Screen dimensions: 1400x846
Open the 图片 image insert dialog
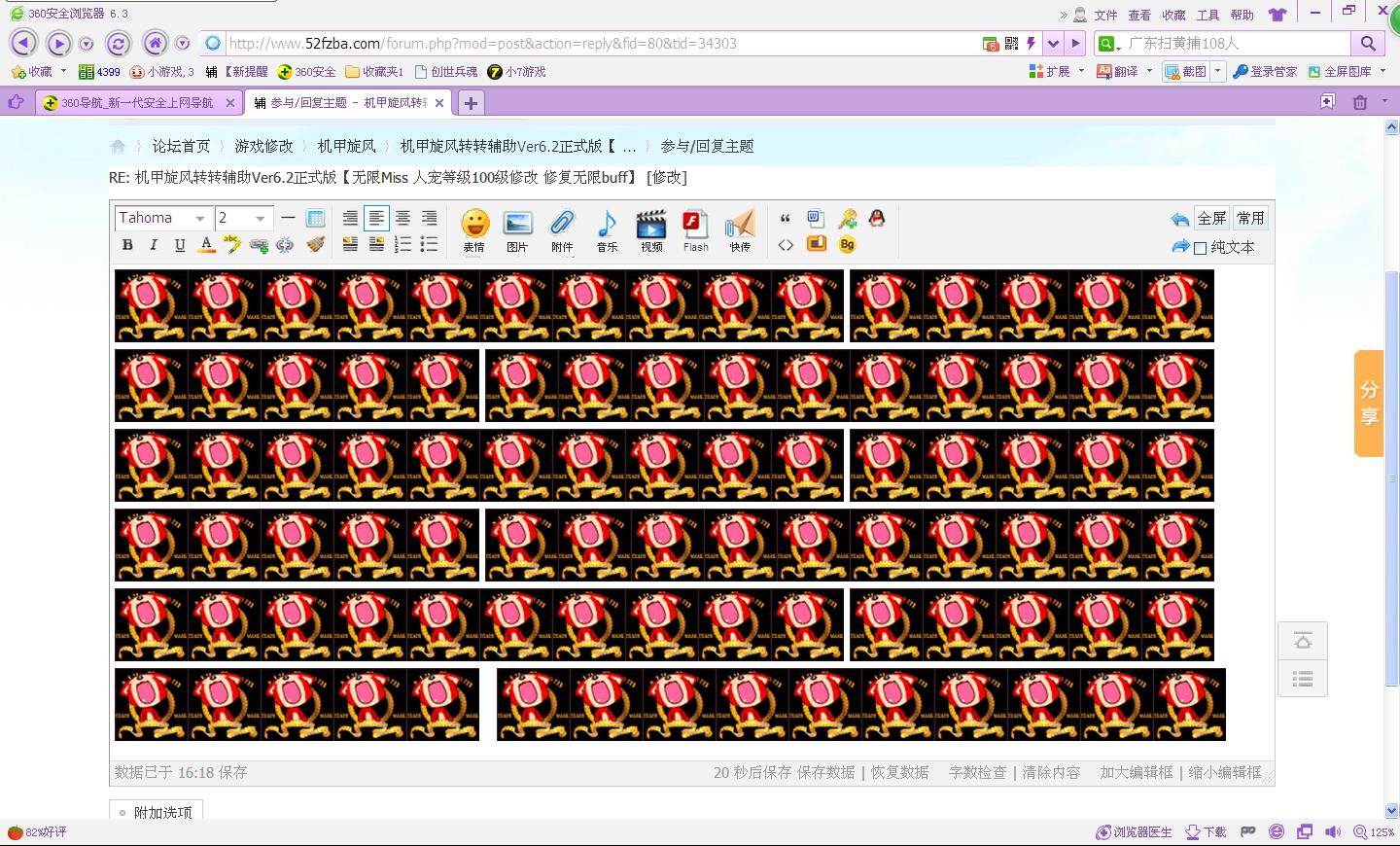tap(518, 230)
